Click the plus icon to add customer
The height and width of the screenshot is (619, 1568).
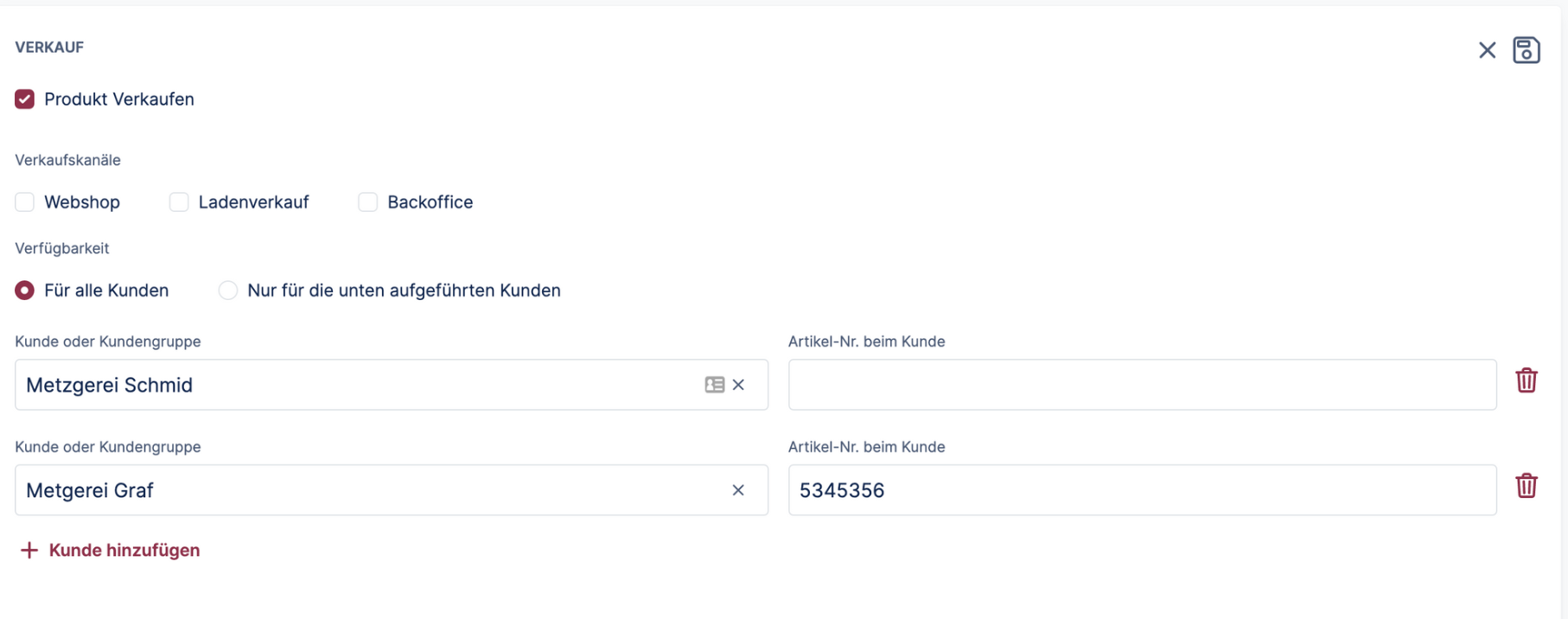(x=29, y=551)
